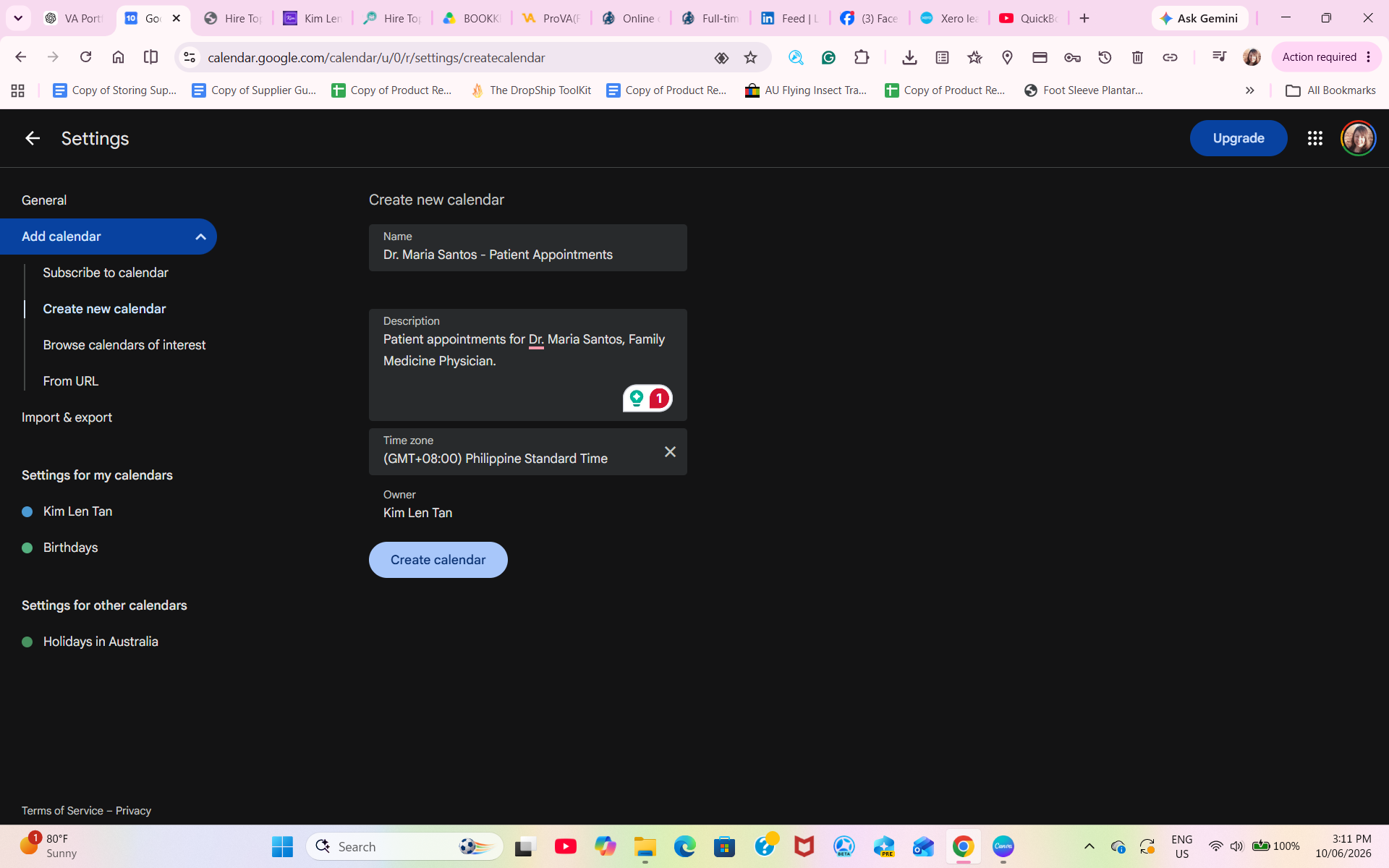Open the split view icon
The width and height of the screenshot is (1389, 868).
pyautogui.click(x=150, y=57)
